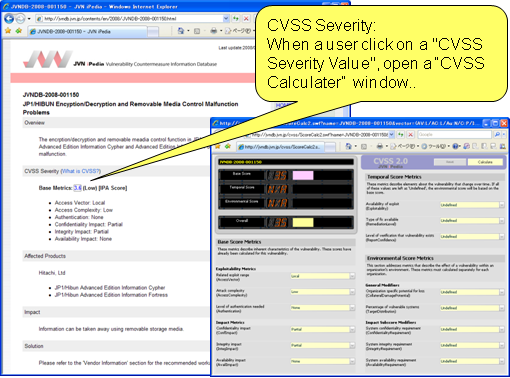The height and width of the screenshot is (378, 510).
Task: Click Feeds icon in JVN iPedia toolbar
Action: coord(197,31)
